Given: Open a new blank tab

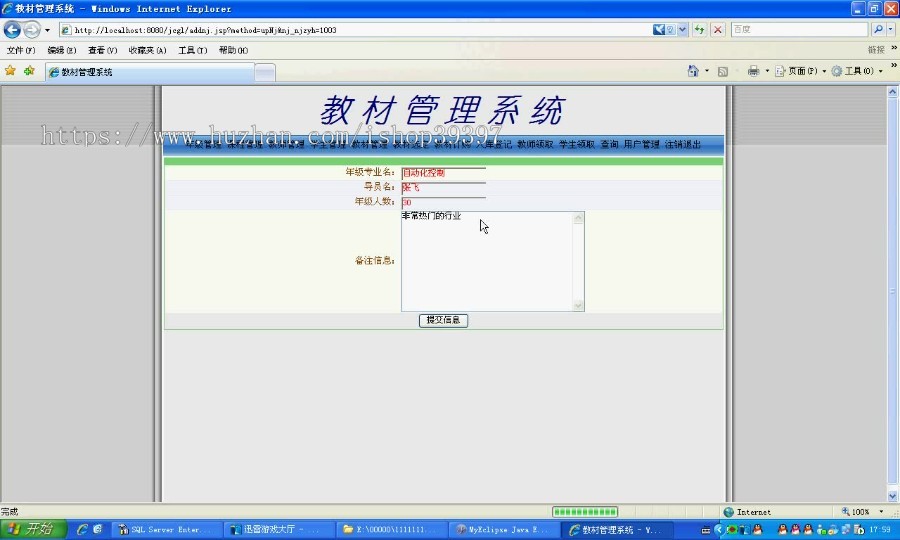Looking at the screenshot, I should [265, 72].
